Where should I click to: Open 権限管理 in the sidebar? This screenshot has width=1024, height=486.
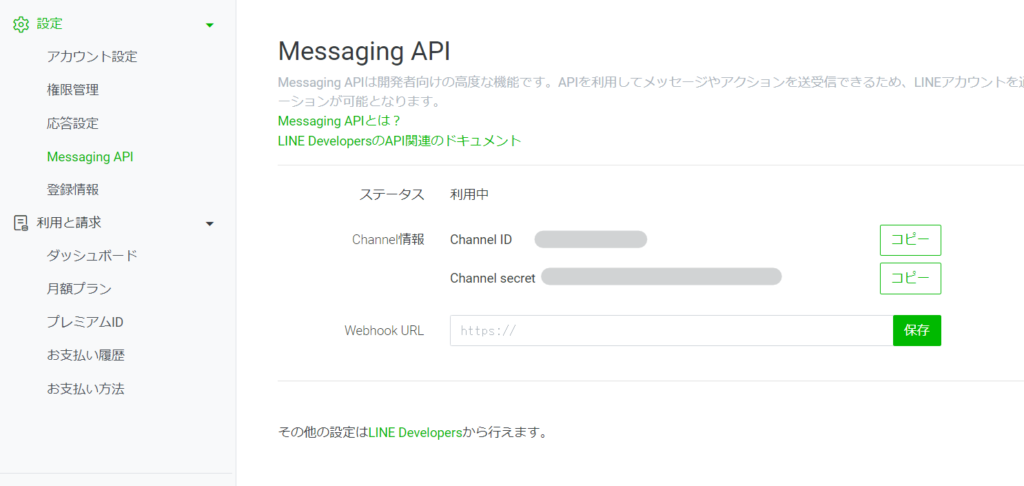tap(73, 90)
